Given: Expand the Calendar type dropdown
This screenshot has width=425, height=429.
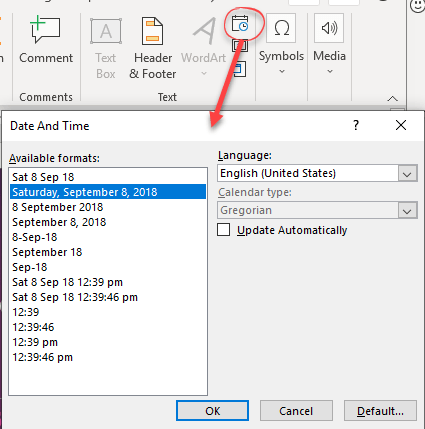Looking at the screenshot, I should tap(407, 211).
